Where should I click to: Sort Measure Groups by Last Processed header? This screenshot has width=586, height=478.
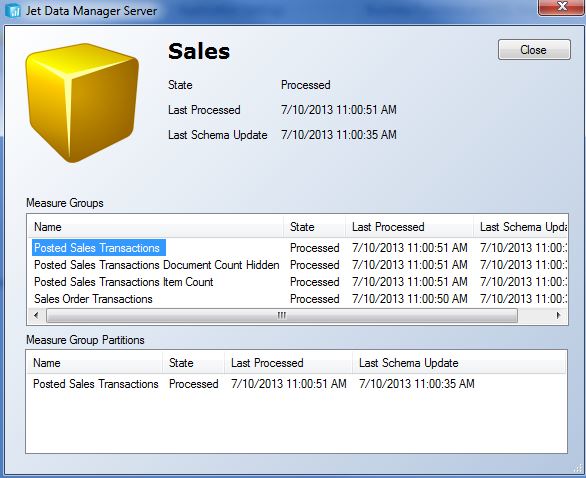(x=409, y=226)
